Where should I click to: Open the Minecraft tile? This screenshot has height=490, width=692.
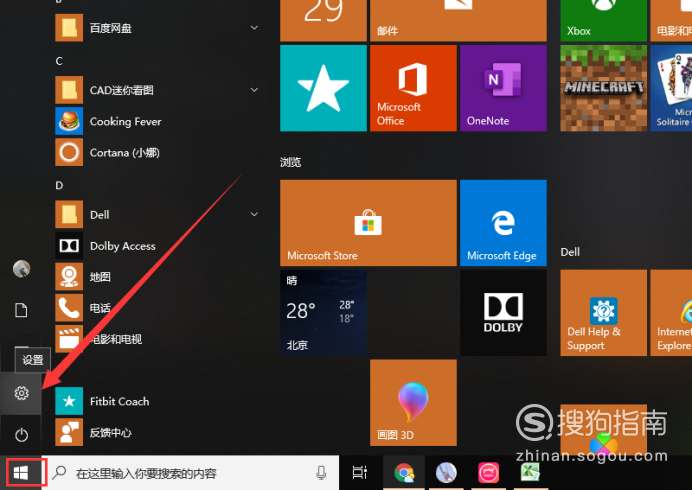(x=603, y=88)
